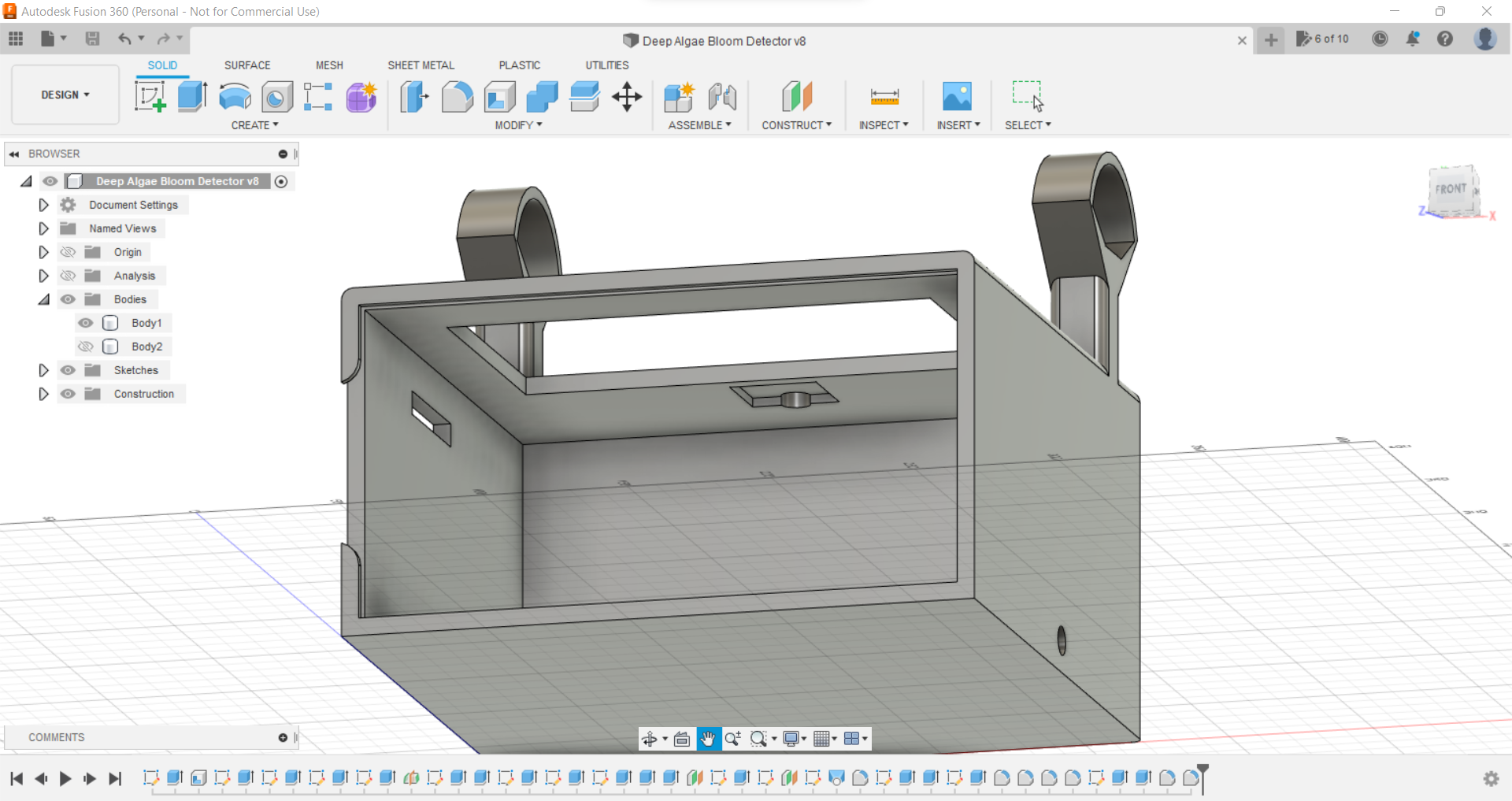The height and width of the screenshot is (801, 1512).
Task: Switch to the SURFACE tab
Action: [x=247, y=65]
